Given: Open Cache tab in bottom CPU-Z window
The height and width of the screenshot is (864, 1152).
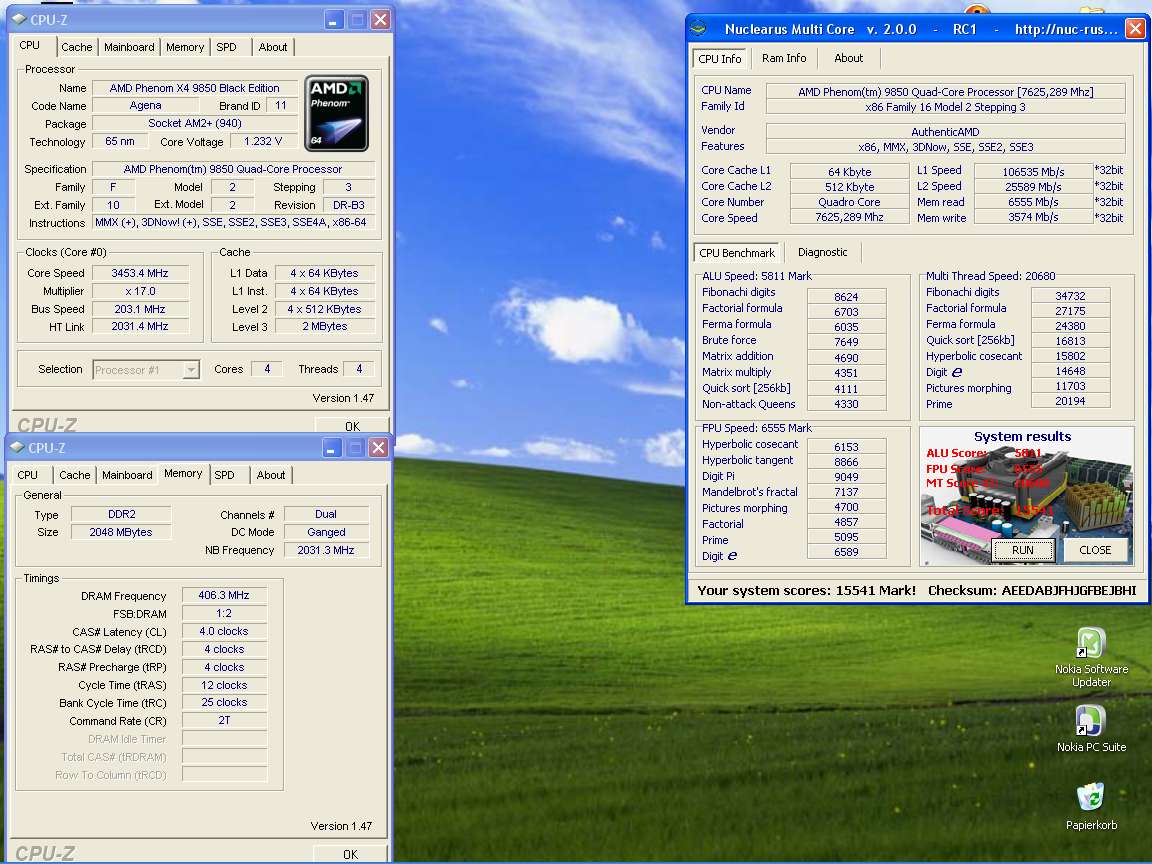Looking at the screenshot, I should click(75, 475).
